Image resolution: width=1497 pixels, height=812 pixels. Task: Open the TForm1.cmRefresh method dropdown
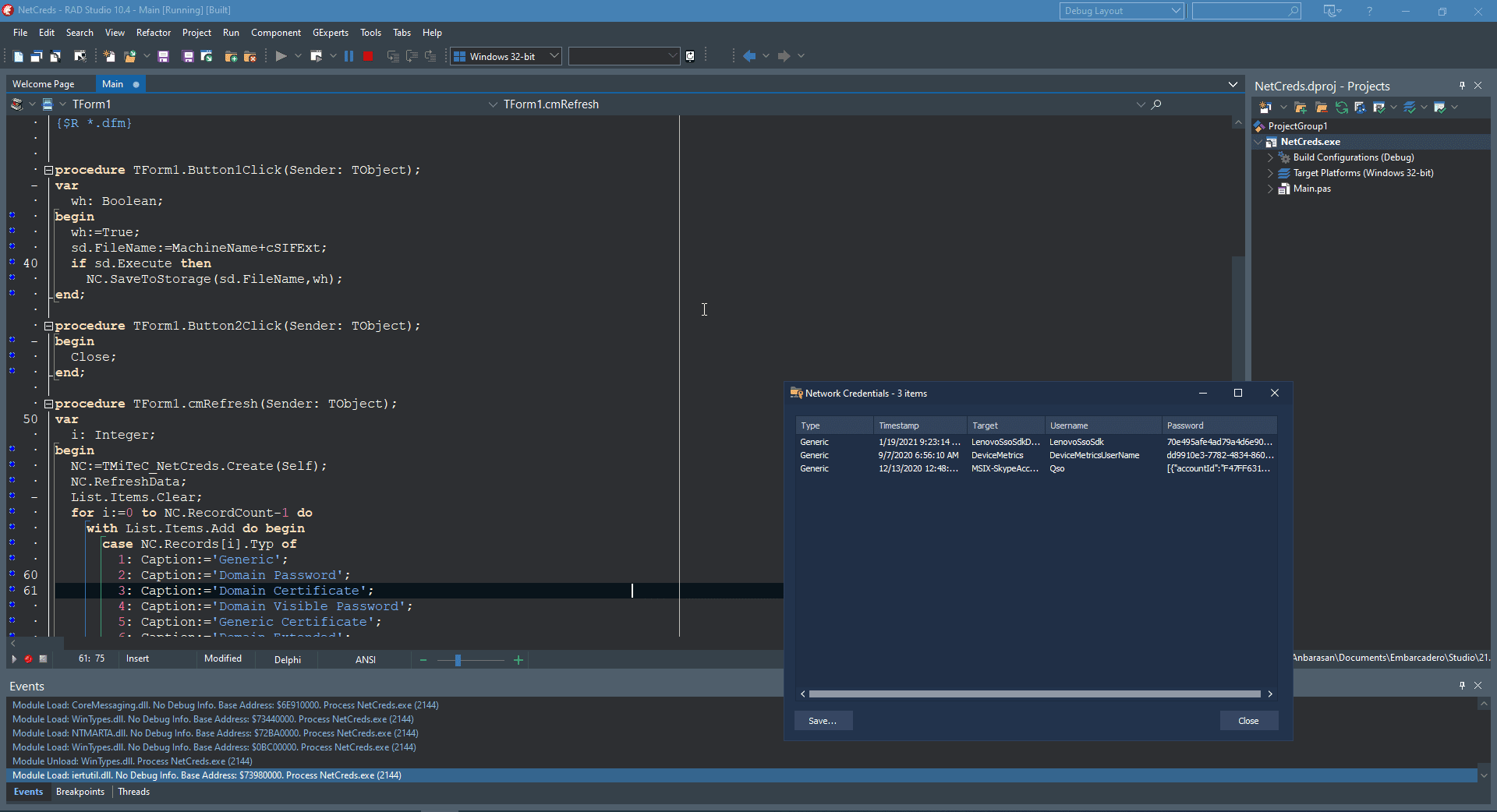(x=1141, y=104)
